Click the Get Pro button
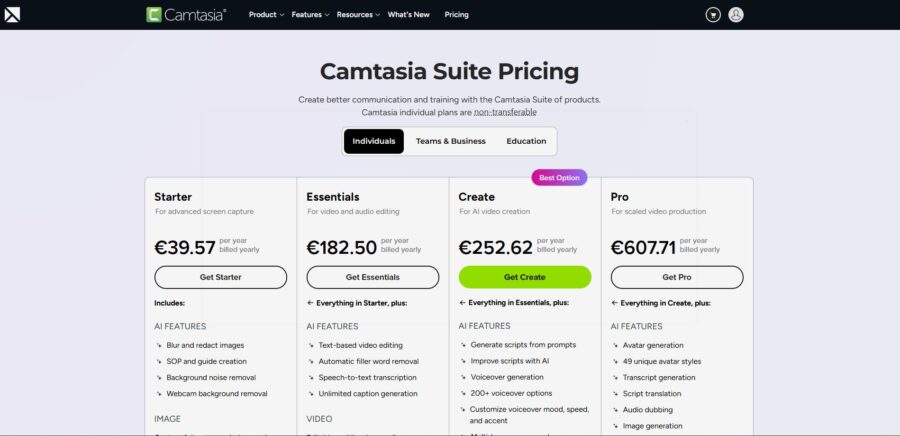 tap(677, 277)
